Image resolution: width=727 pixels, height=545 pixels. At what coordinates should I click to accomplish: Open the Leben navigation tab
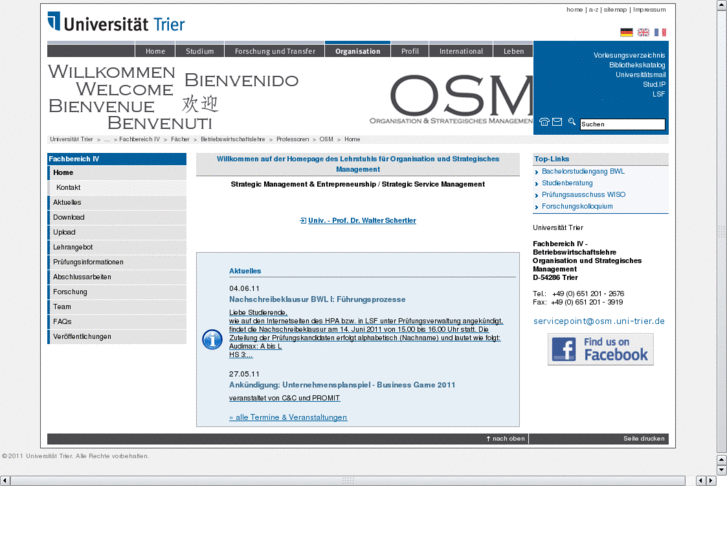click(514, 51)
